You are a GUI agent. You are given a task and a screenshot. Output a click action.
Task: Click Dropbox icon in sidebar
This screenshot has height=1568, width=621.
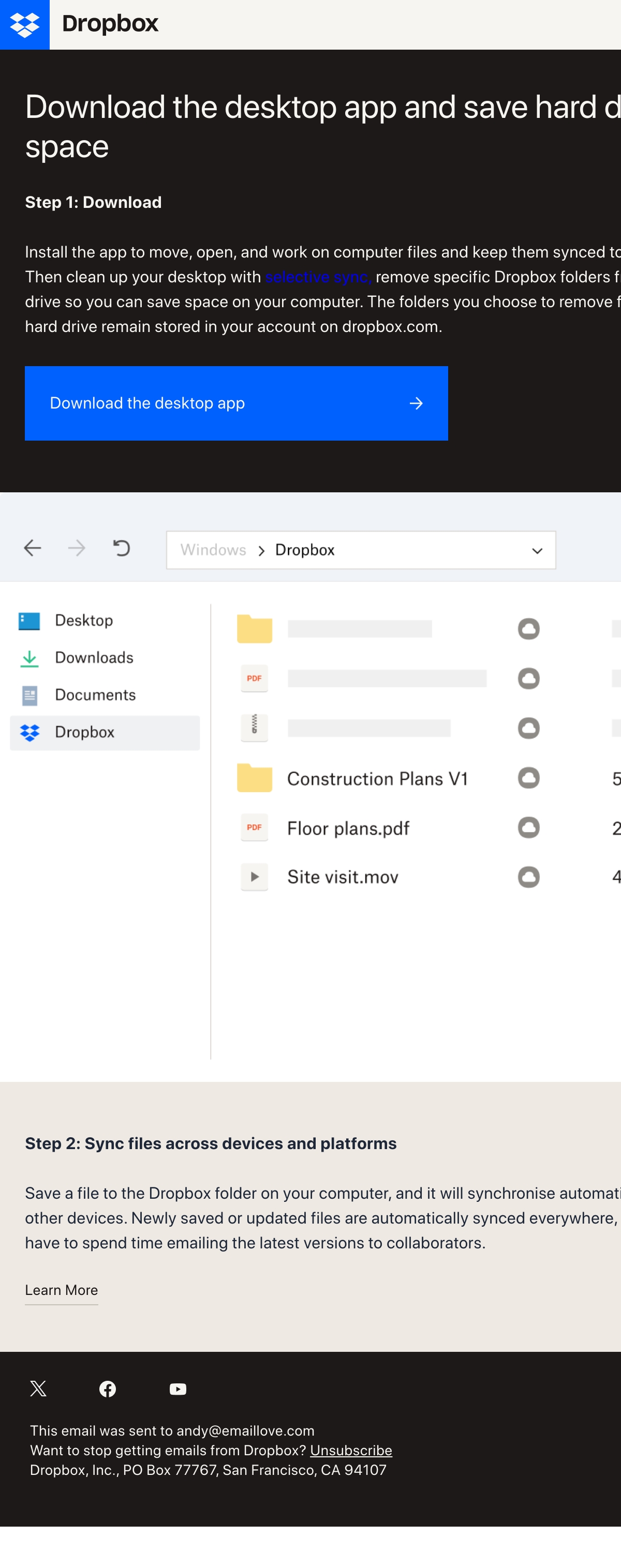(29, 733)
